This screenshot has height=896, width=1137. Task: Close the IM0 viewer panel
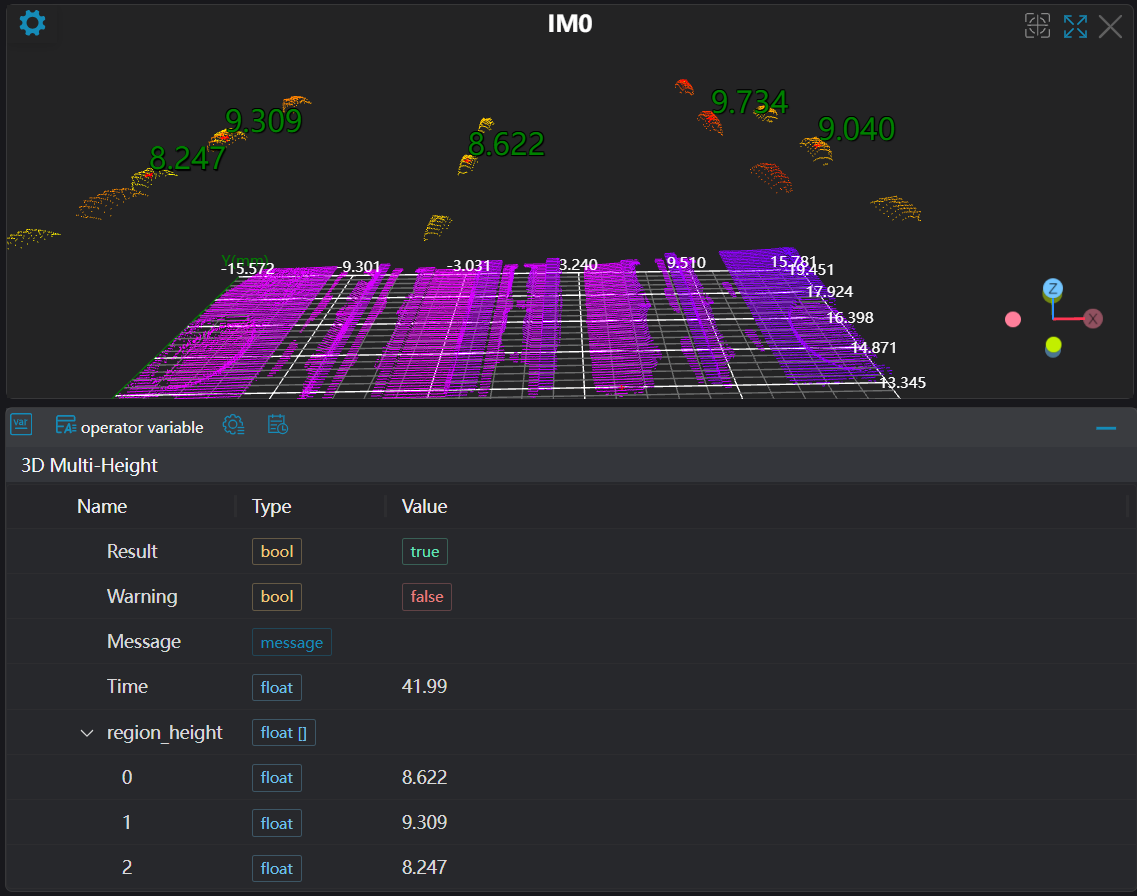[1110, 26]
